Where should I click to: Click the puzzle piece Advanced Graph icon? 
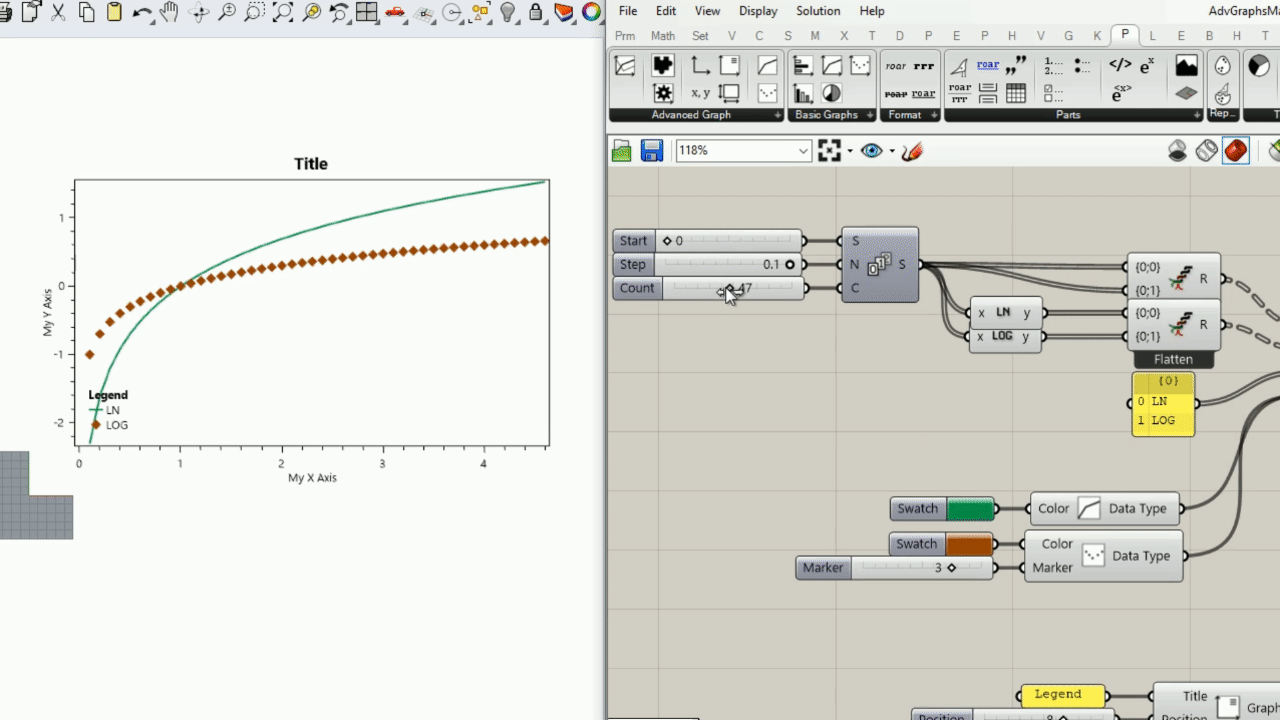pos(662,66)
